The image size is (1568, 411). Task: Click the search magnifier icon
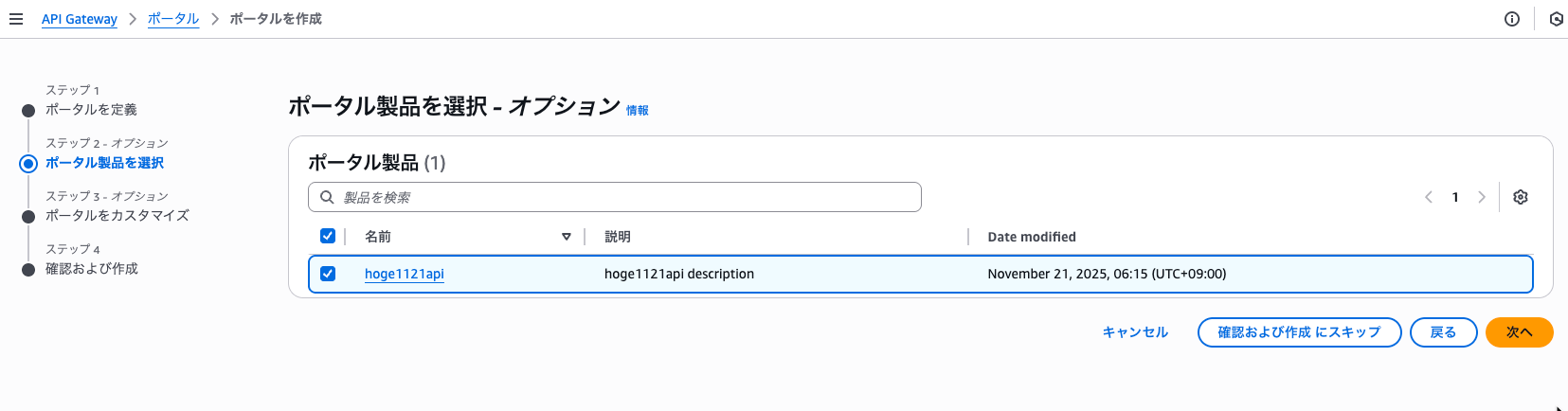(327, 197)
